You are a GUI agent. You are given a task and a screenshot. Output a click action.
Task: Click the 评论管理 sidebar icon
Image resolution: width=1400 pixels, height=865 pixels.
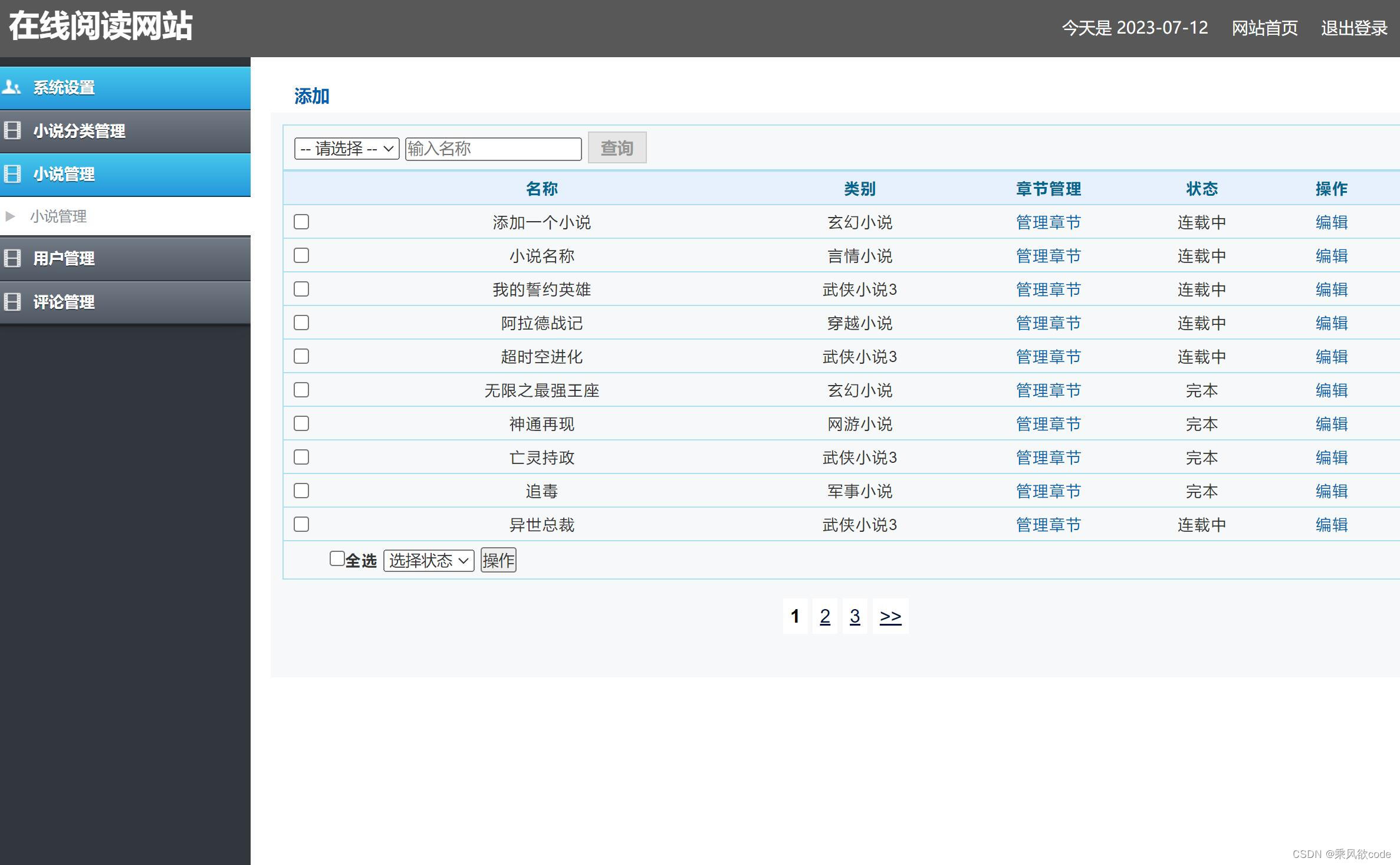point(12,302)
